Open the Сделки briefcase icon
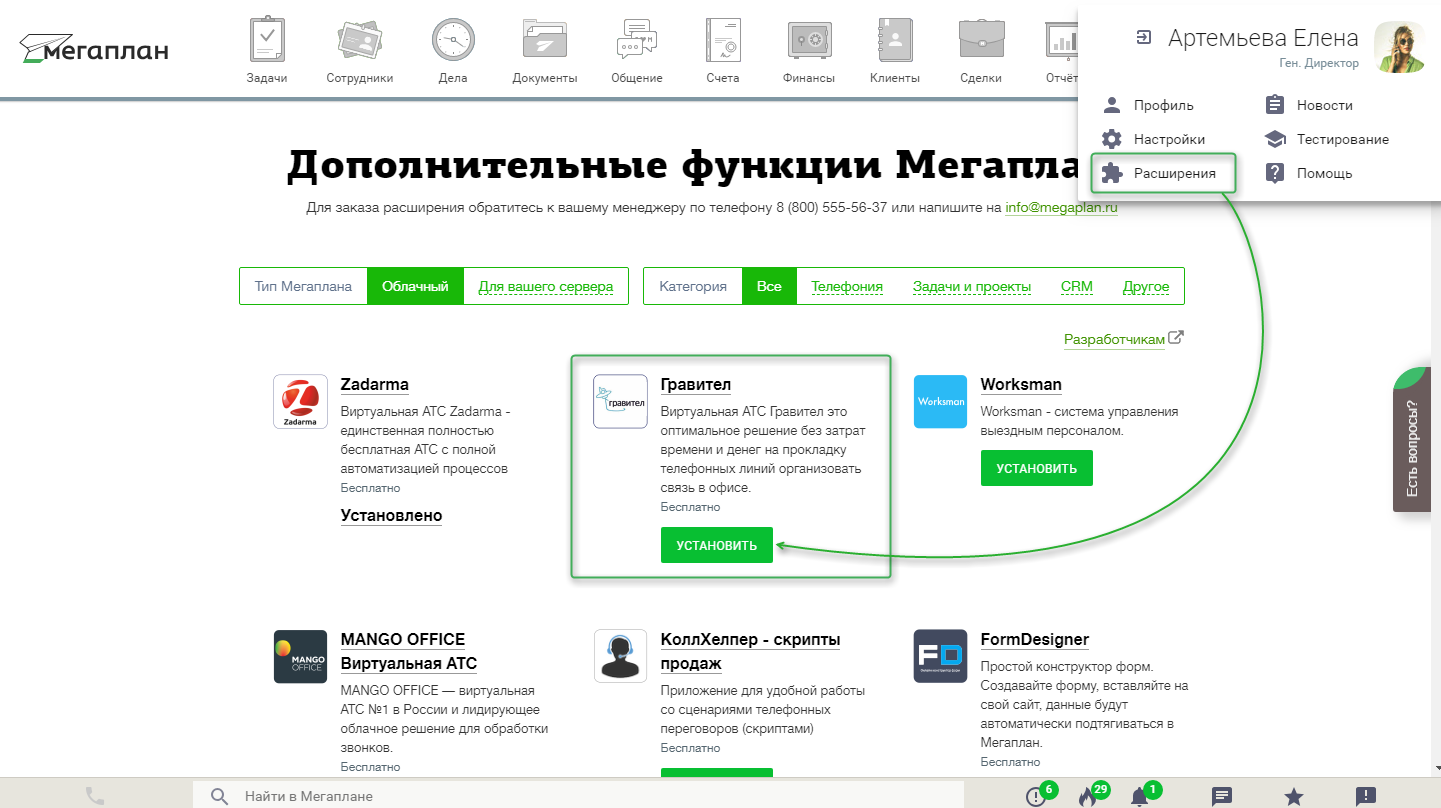Screen dimensions: 1441x808 point(981,41)
